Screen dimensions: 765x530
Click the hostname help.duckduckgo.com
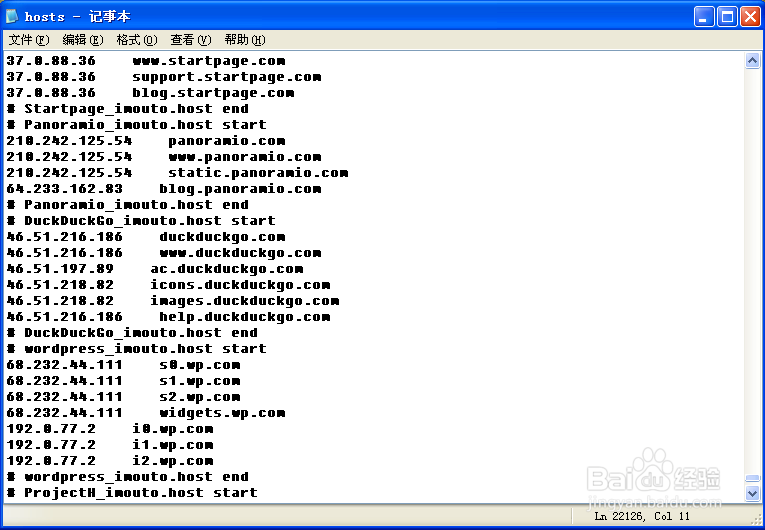click(245, 317)
